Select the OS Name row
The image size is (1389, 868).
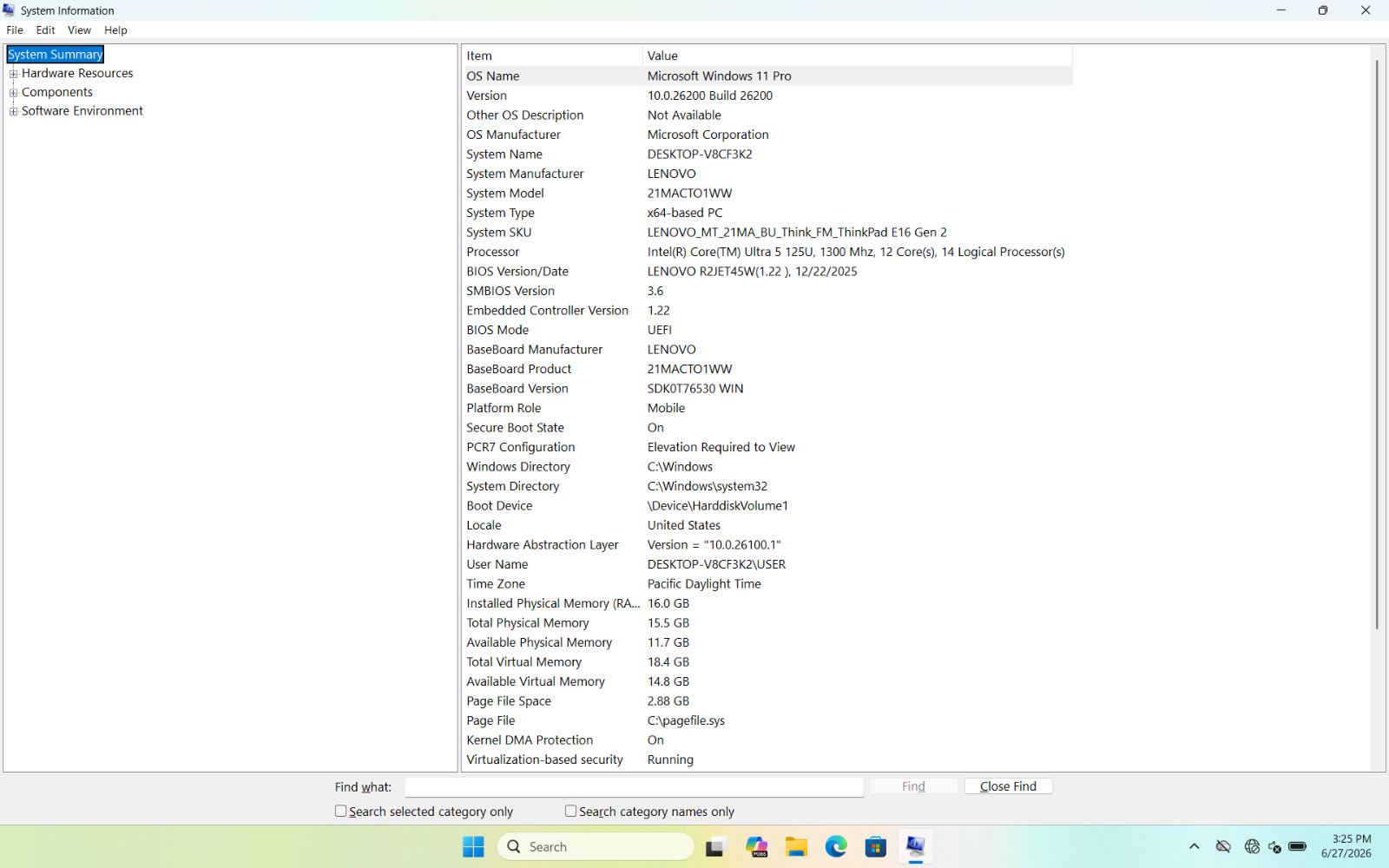767,76
